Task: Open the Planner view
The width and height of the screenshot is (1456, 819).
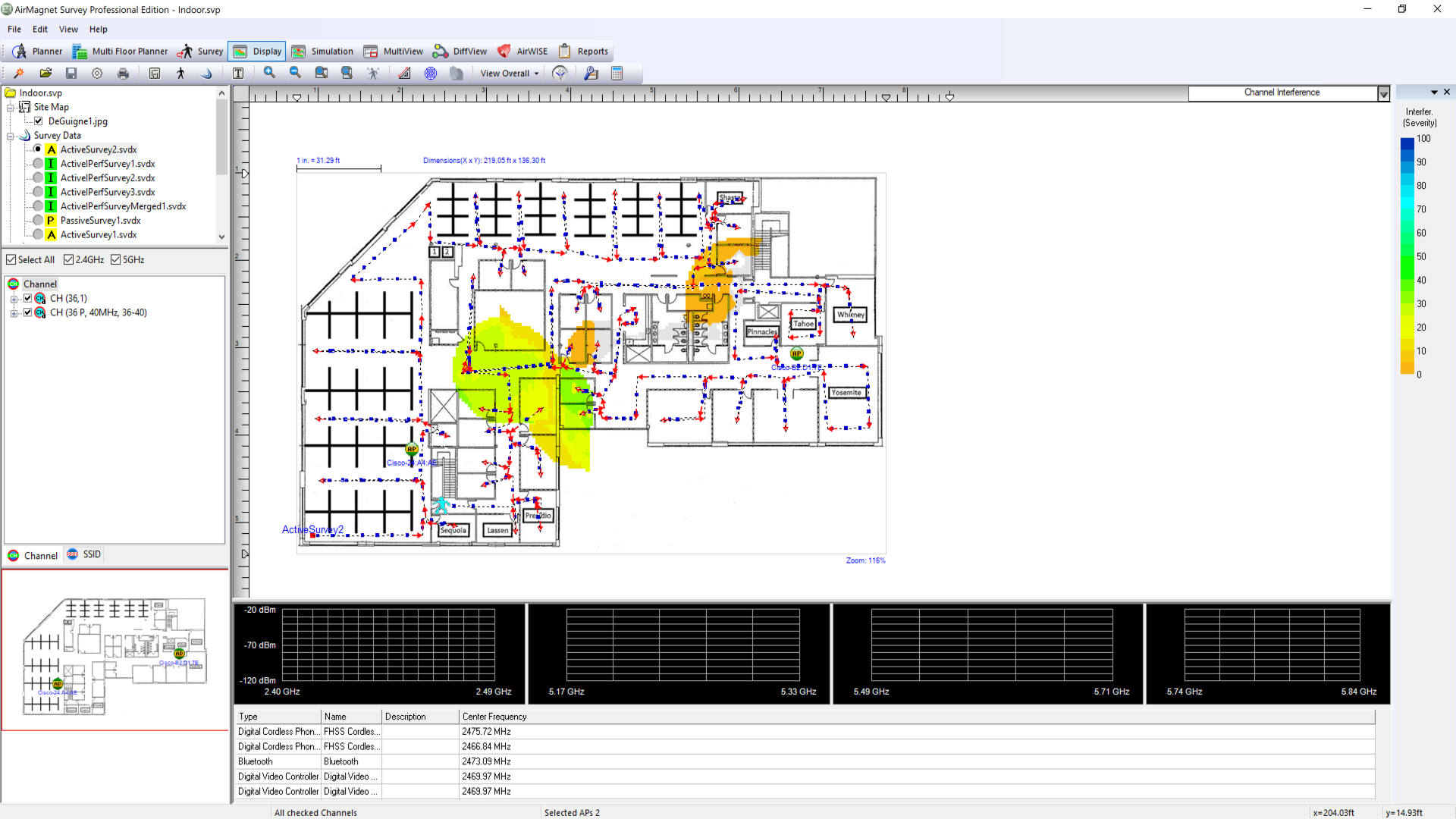Action: (x=37, y=52)
